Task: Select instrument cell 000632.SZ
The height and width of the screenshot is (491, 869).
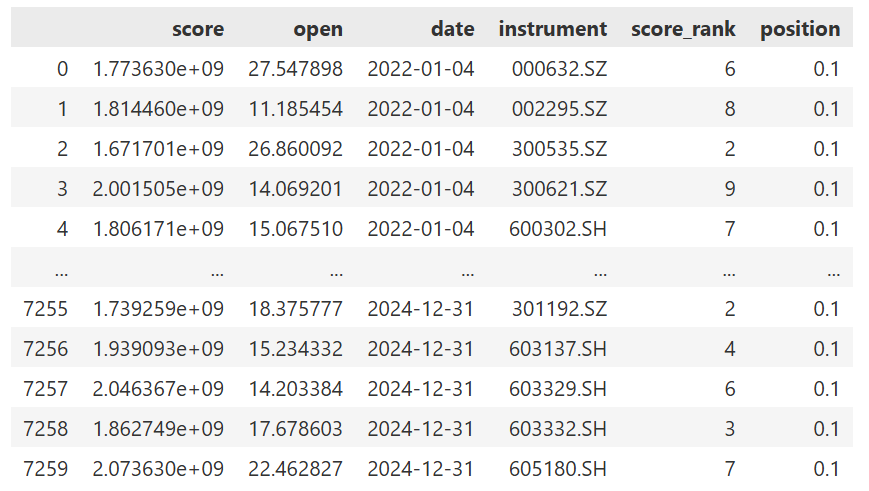Action: point(559,69)
